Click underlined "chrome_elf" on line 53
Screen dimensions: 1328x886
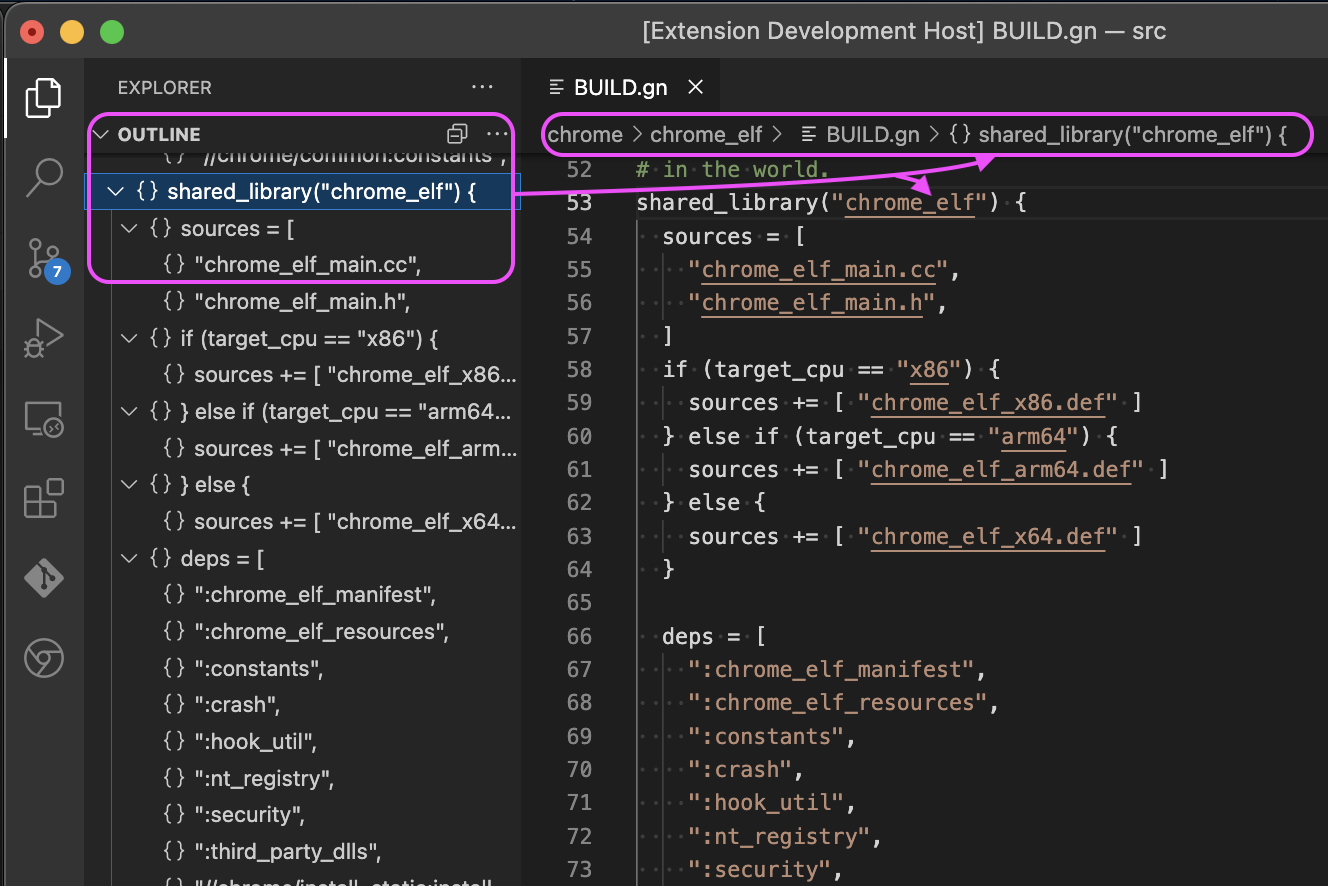tap(910, 203)
